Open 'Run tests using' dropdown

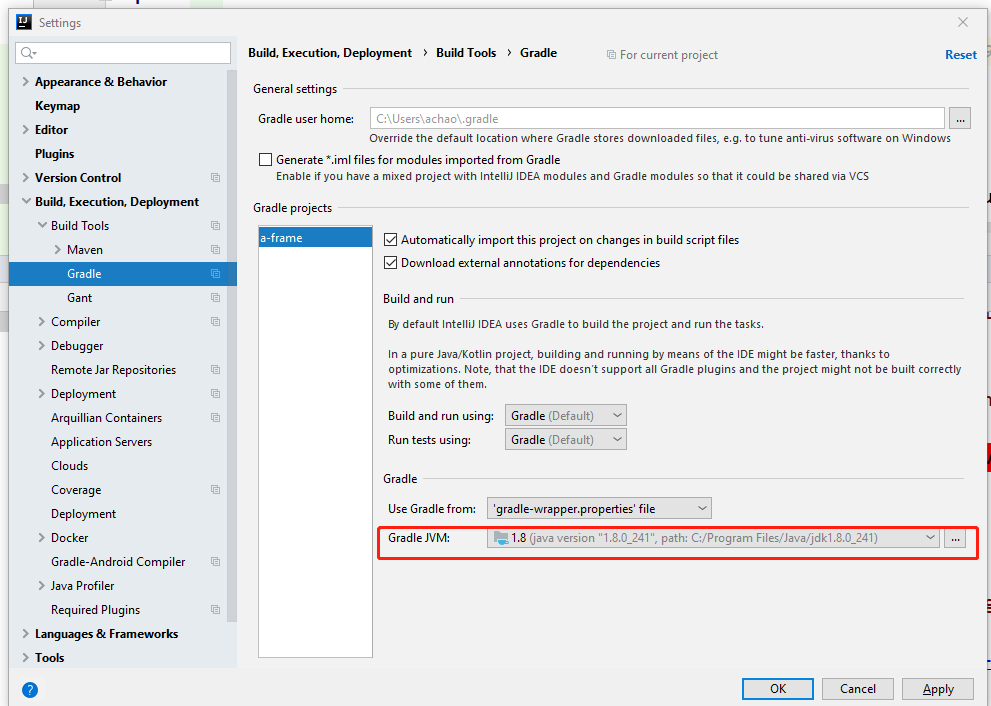566,439
